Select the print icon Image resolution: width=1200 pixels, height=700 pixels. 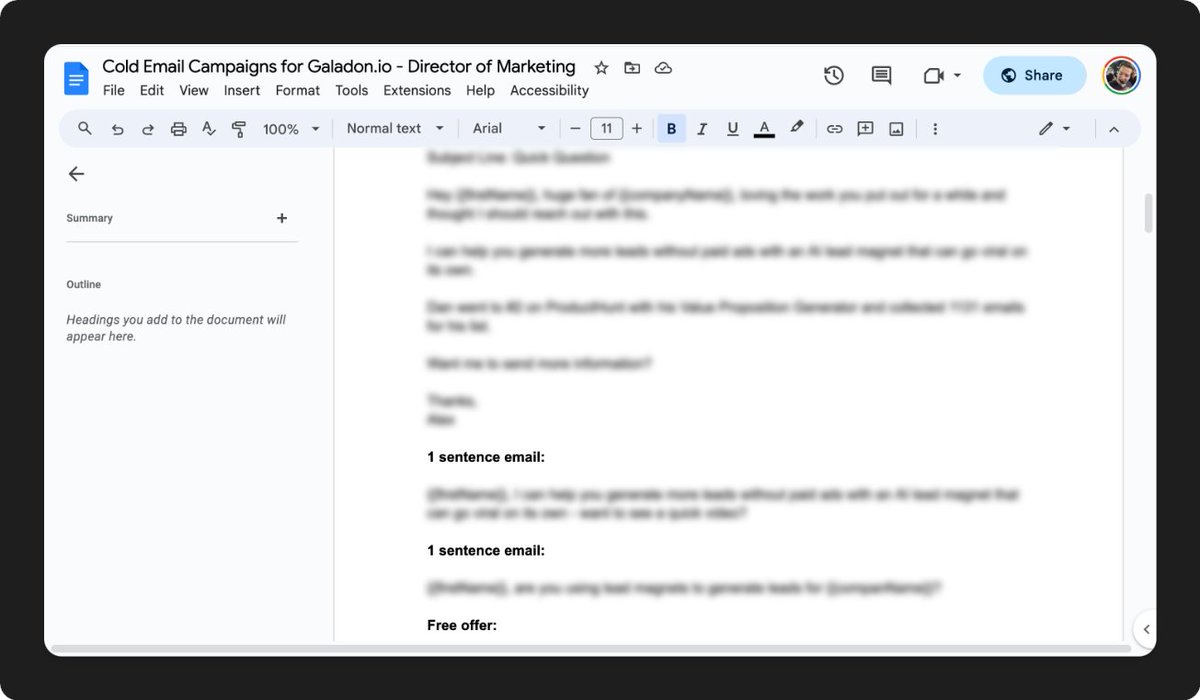178,128
